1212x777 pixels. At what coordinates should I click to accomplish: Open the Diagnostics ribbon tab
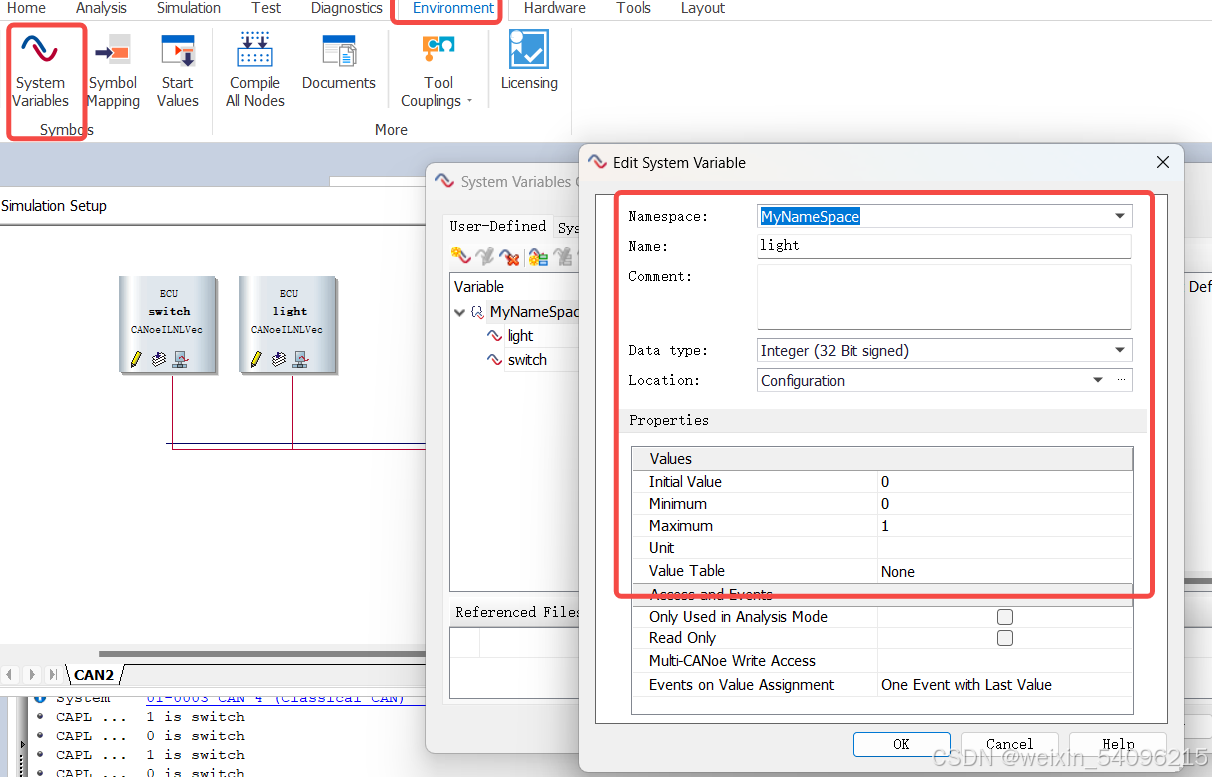tap(347, 8)
